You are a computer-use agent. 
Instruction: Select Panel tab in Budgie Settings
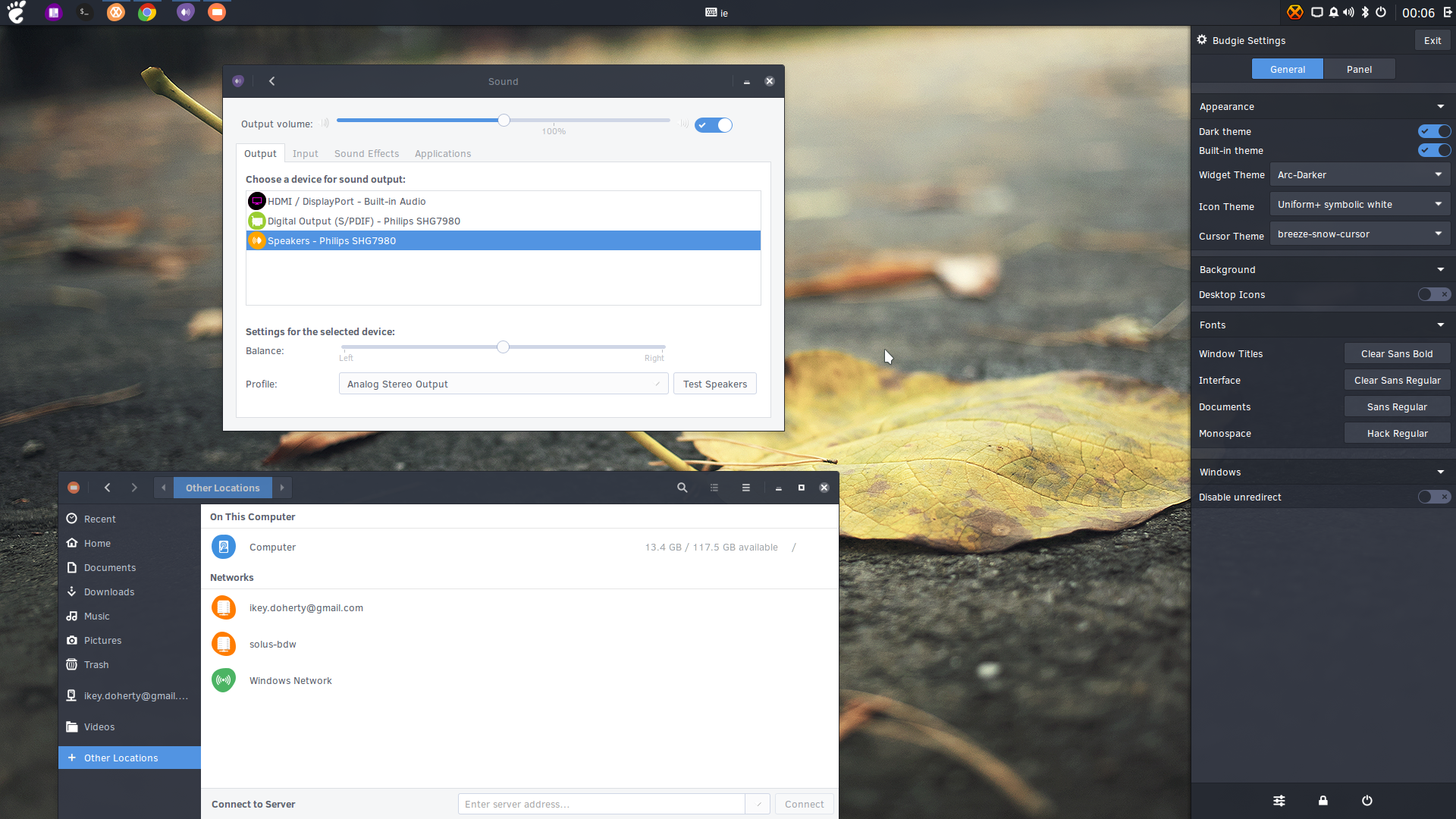click(x=1359, y=69)
